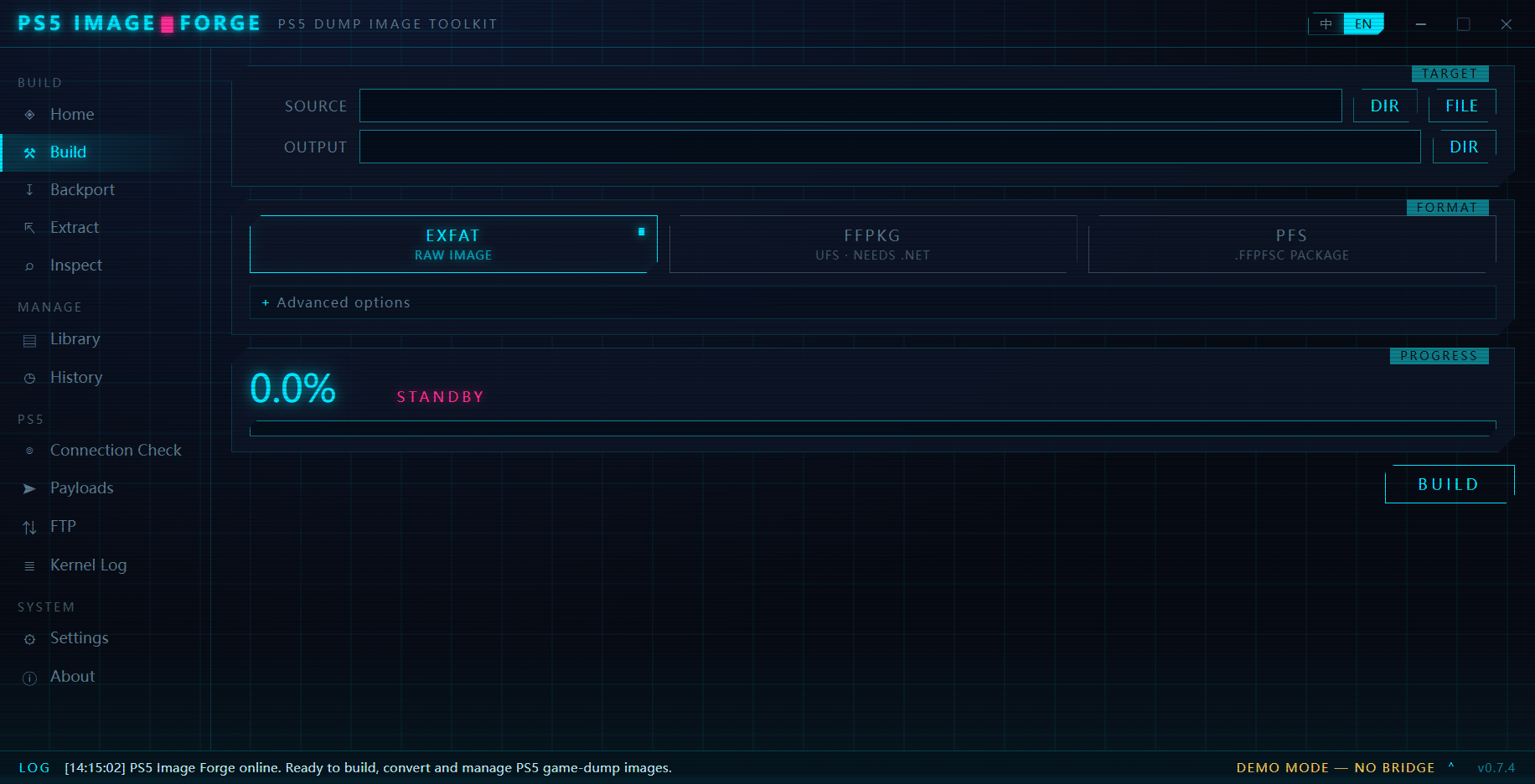Click the 'DEMO MODE — NO BRIDGE' status text
The width and height of the screenshot is (1535, 784).
click(1336, 768)
